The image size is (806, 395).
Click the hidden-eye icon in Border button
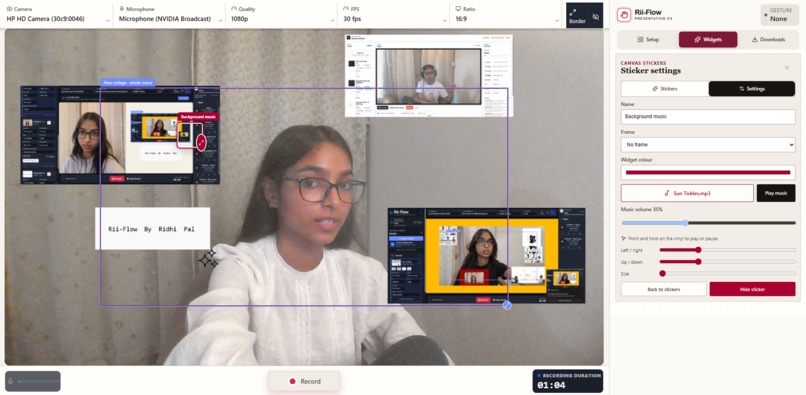[596, 16]
